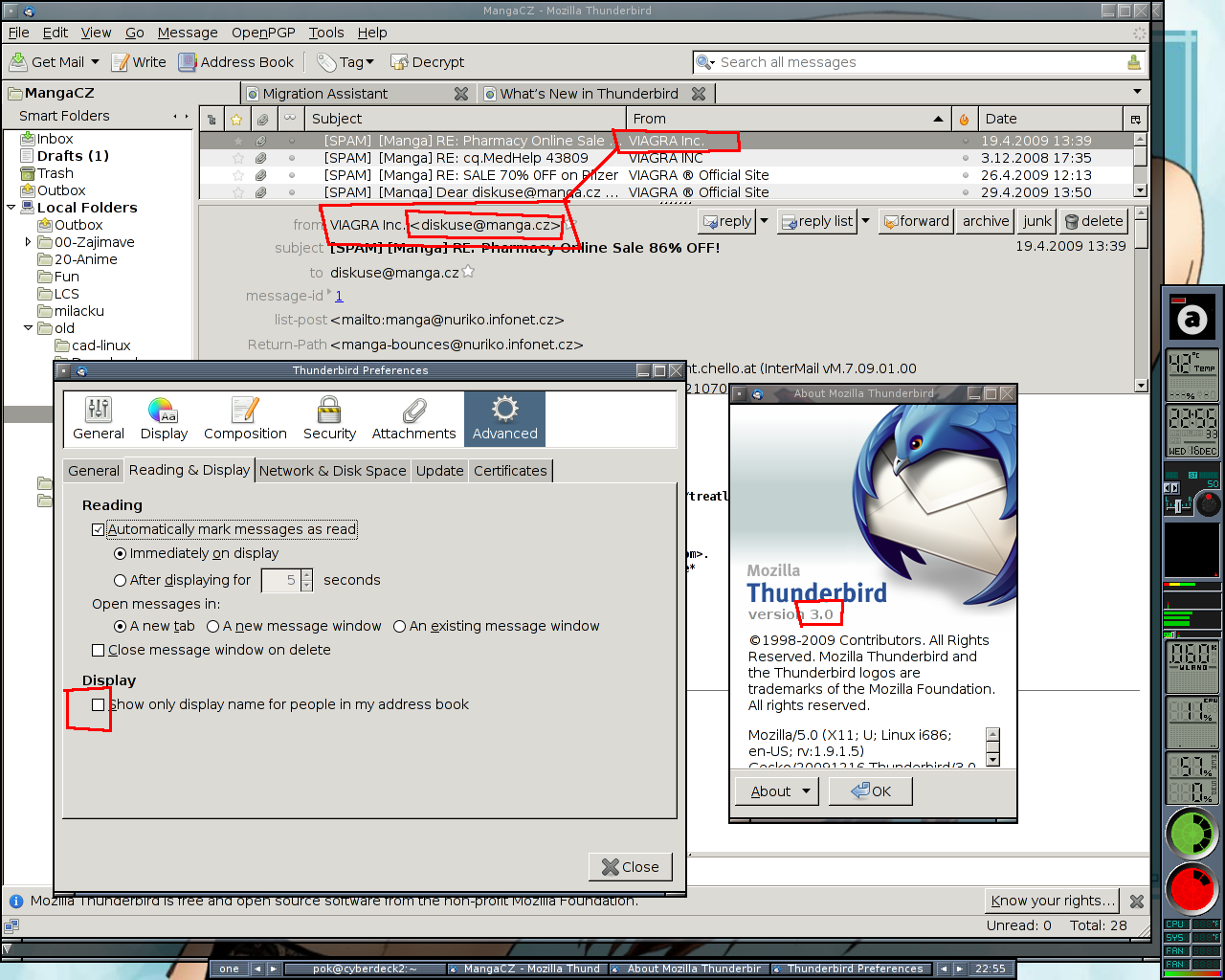This screenshot has width=1225, height=980.
Task: Close the Migration Assistant tab
Action: point(461,94)
